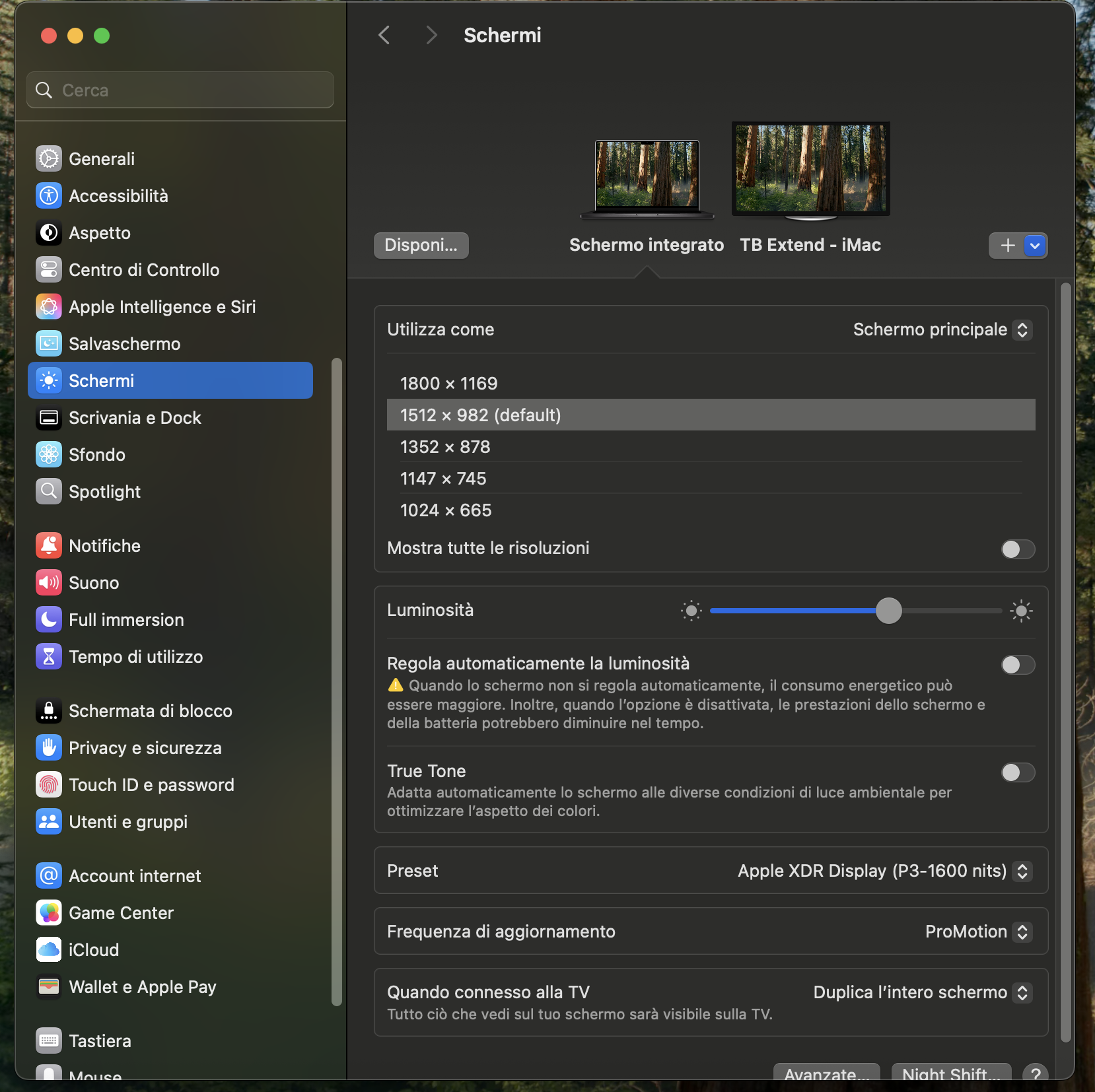Select Schermi sun icon in sidebar
The image size is (1095, 1092).
(x=49, y=380)
